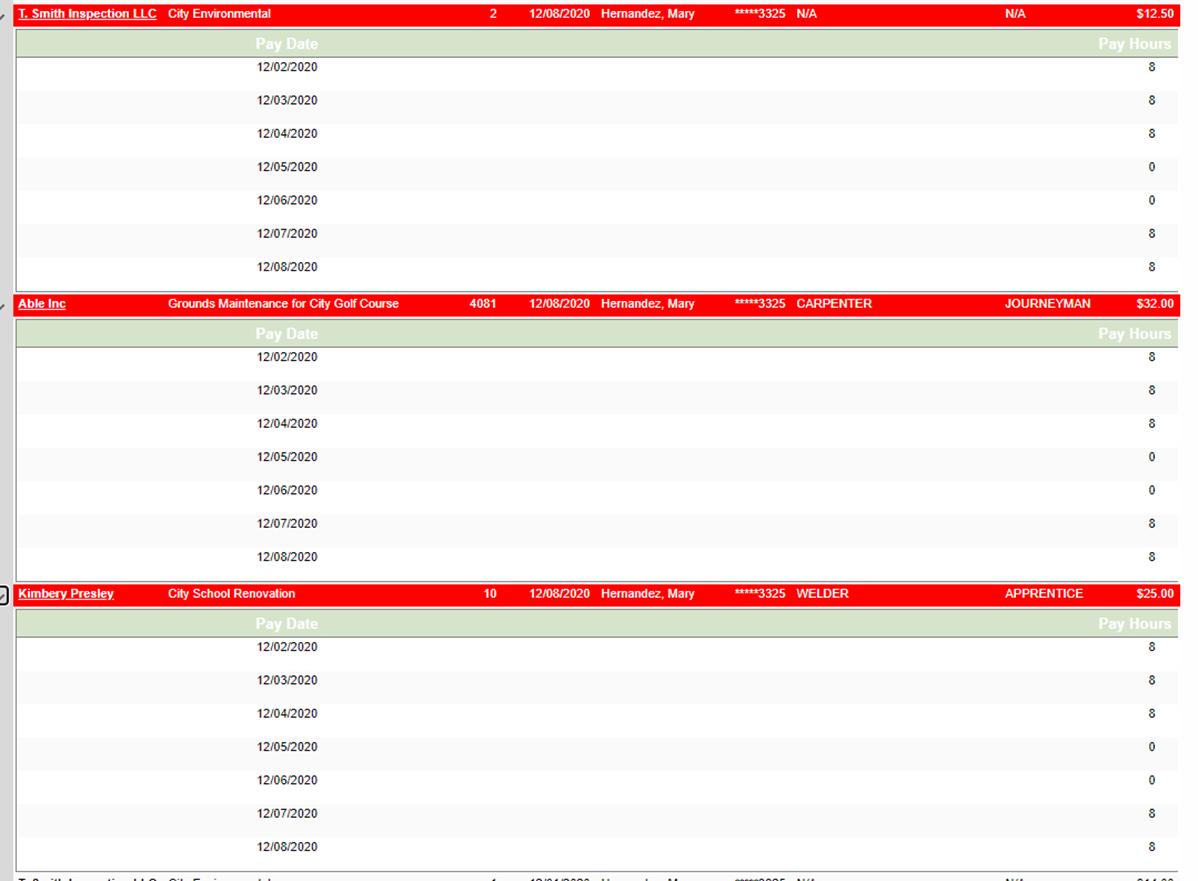Image resolution: width=1198 pixels, height=881 pixels.
Task: Toggle checkbox beside the Kimbery Presley row
Action: click(4, 596)
